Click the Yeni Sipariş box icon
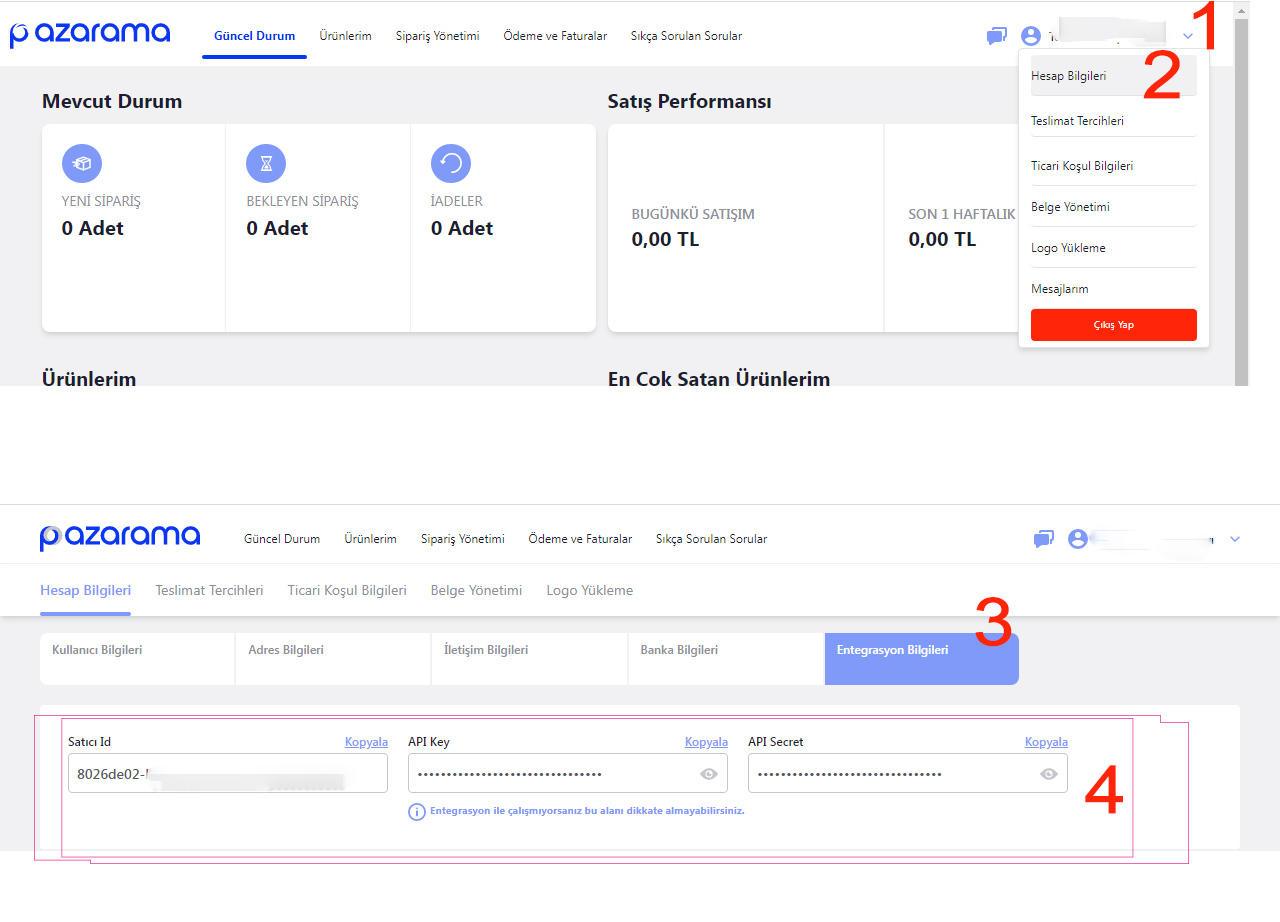Screen dimensions: 1280x922 (82, 163)
